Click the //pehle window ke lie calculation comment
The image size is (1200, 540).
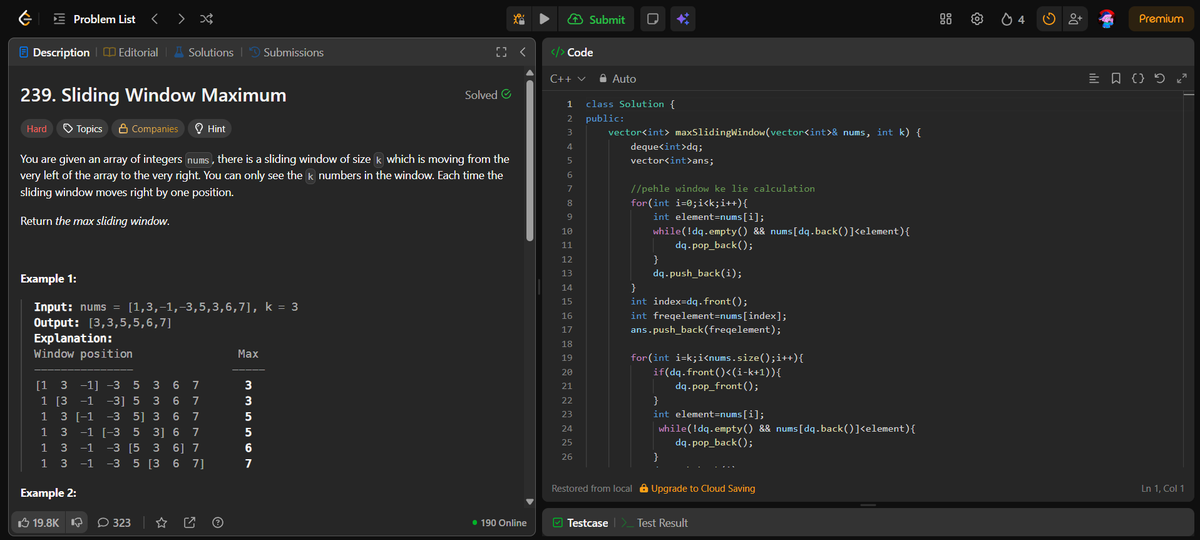click(722, 189)
